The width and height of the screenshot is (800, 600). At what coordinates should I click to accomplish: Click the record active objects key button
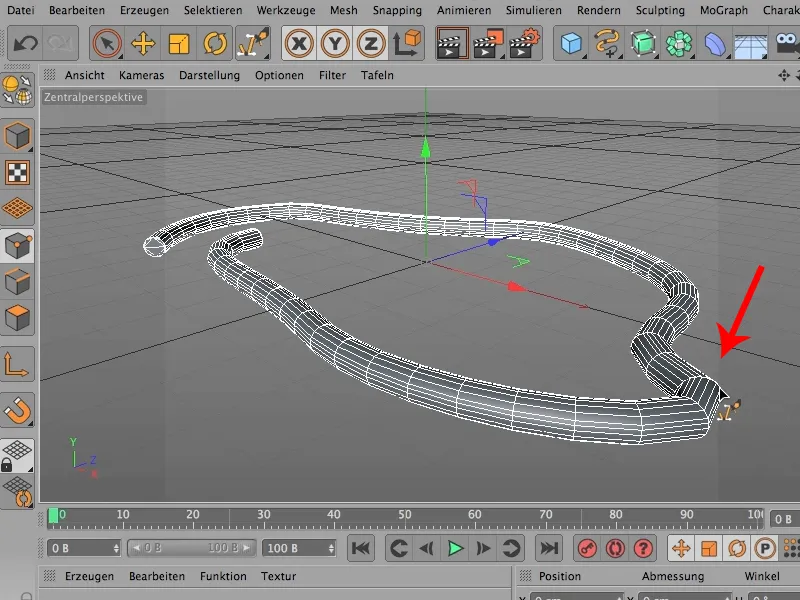(587, 548)
